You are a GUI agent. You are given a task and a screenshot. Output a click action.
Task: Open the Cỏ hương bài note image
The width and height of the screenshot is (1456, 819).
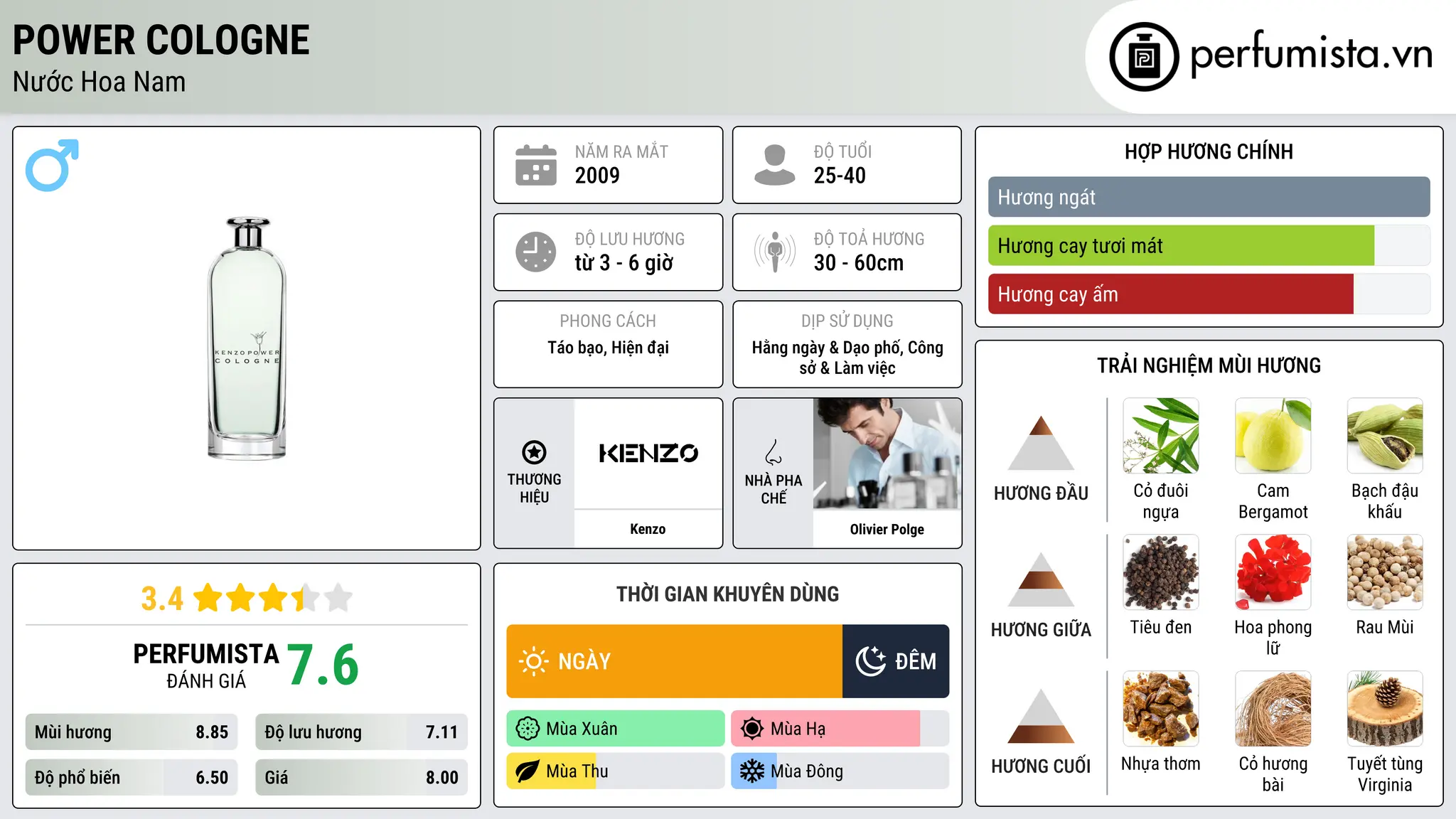click(1273, 709)
